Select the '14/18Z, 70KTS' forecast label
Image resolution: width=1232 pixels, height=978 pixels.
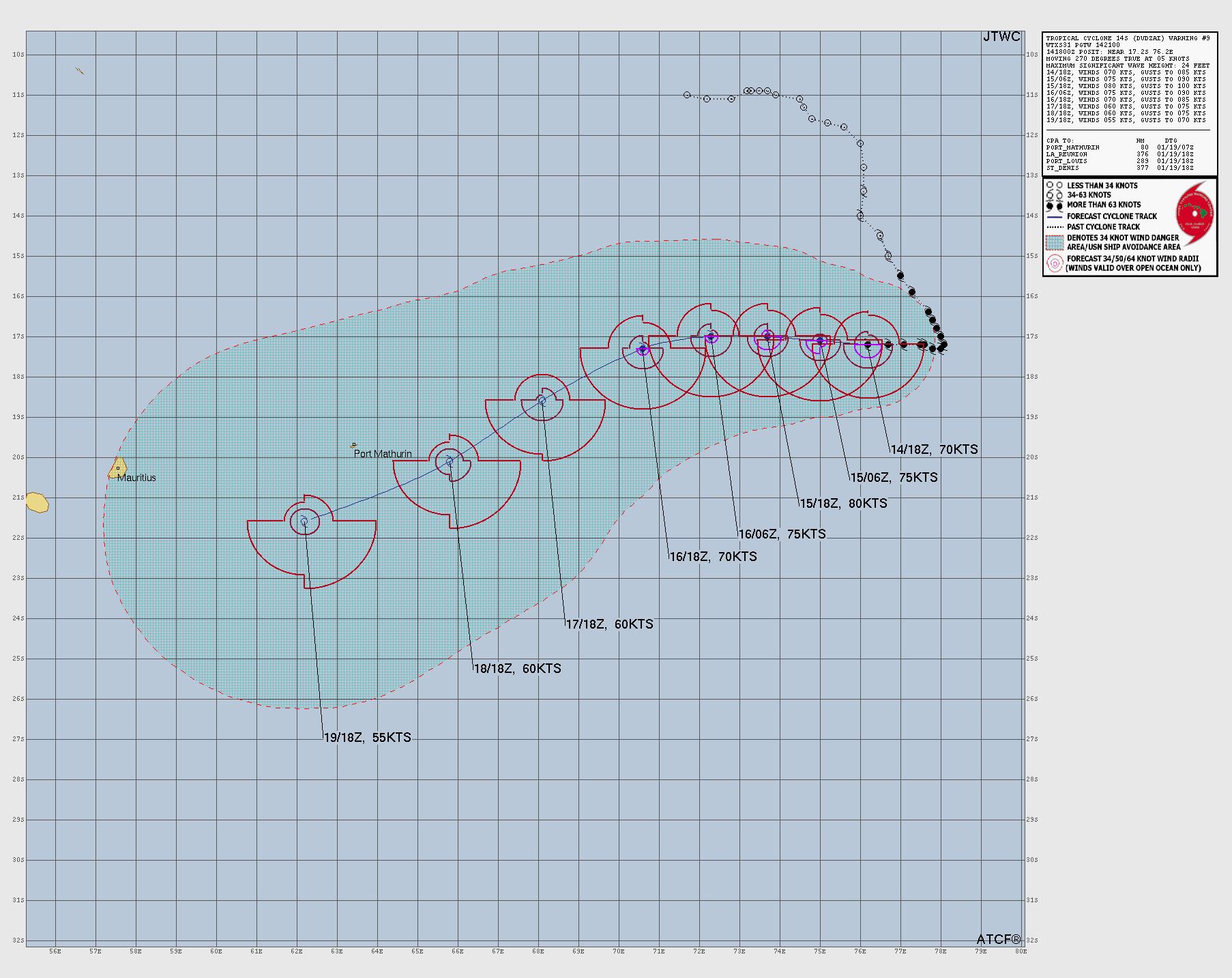[x=934, y=450]
